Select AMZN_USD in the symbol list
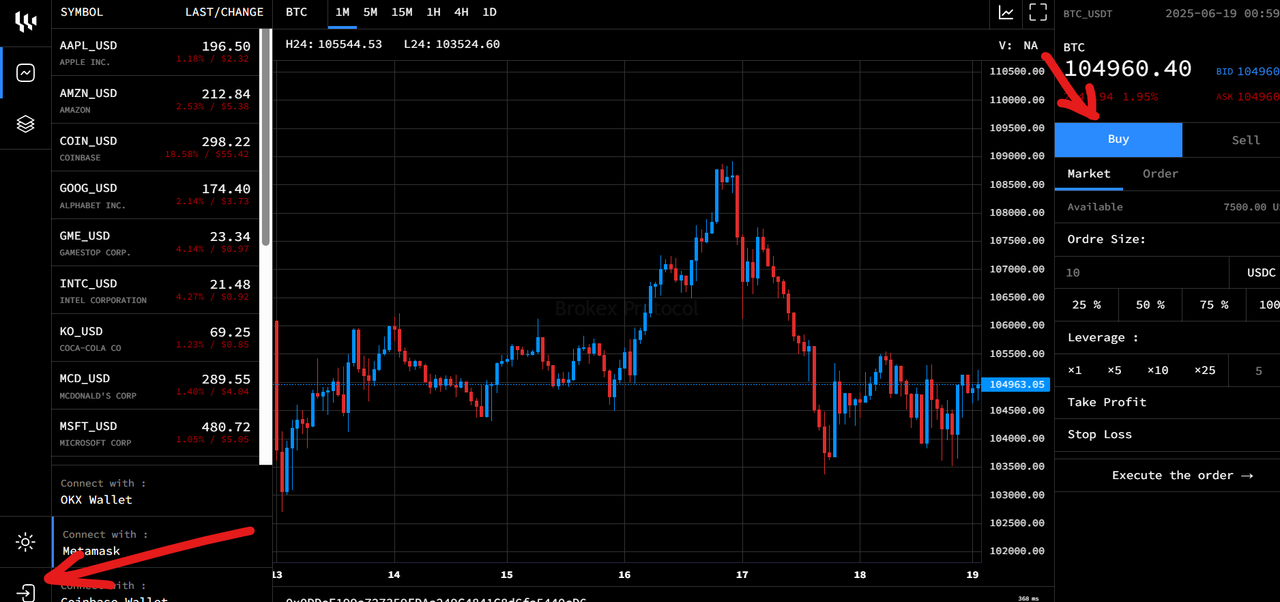This screenshot has width=1280, height=602. 155,100
